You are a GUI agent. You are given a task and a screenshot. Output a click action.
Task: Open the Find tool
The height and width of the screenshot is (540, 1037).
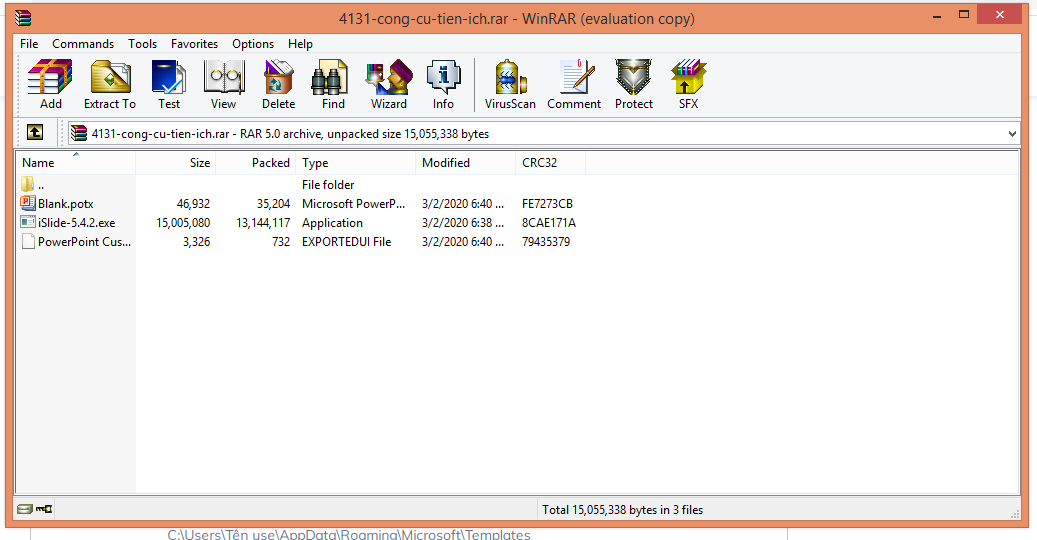[x=333, y=85]
